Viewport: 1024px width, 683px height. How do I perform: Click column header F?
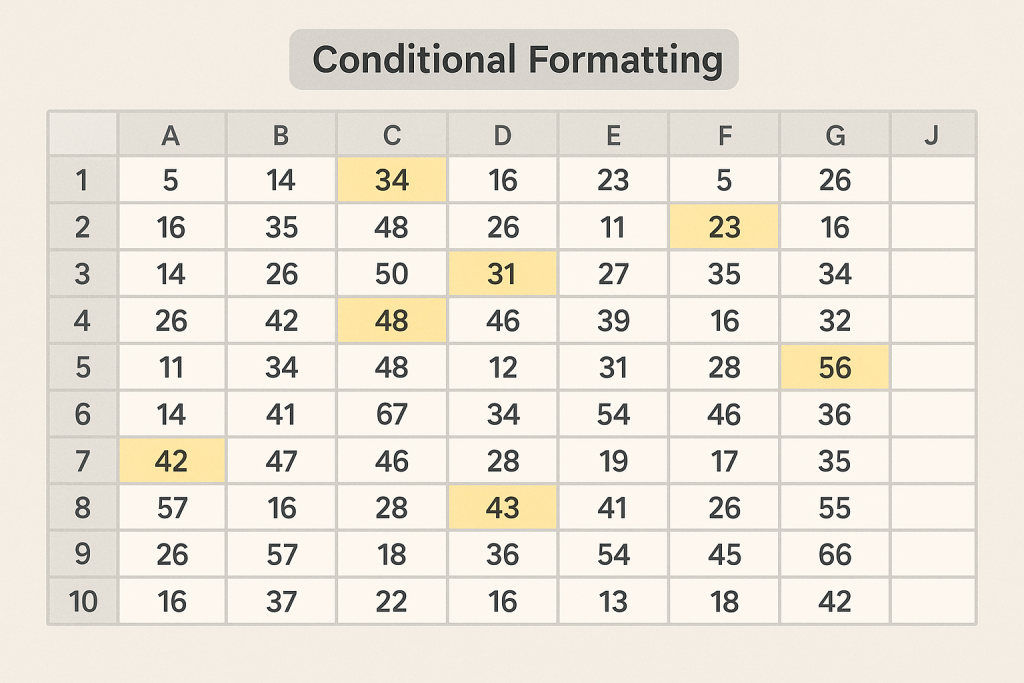pos(724,135)
